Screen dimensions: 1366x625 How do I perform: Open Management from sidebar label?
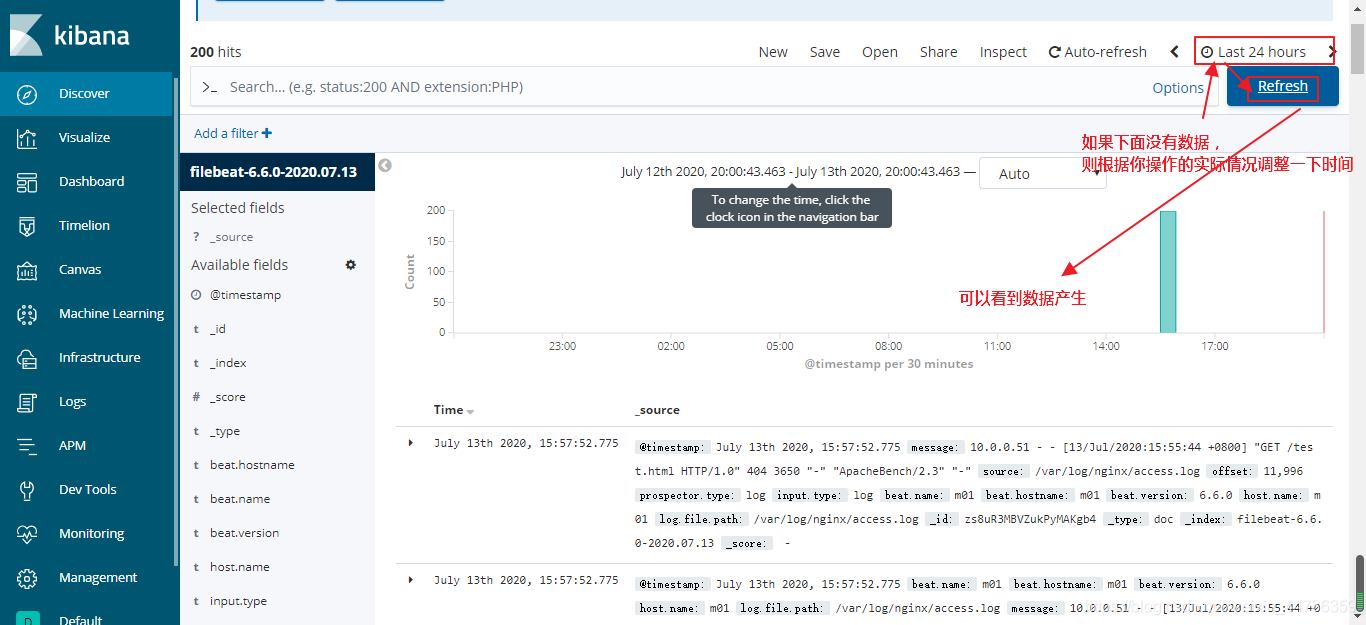98,577
